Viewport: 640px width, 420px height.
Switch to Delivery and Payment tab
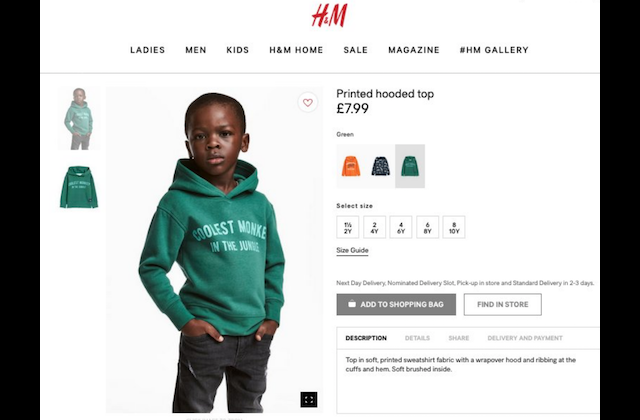click(525, 338)
